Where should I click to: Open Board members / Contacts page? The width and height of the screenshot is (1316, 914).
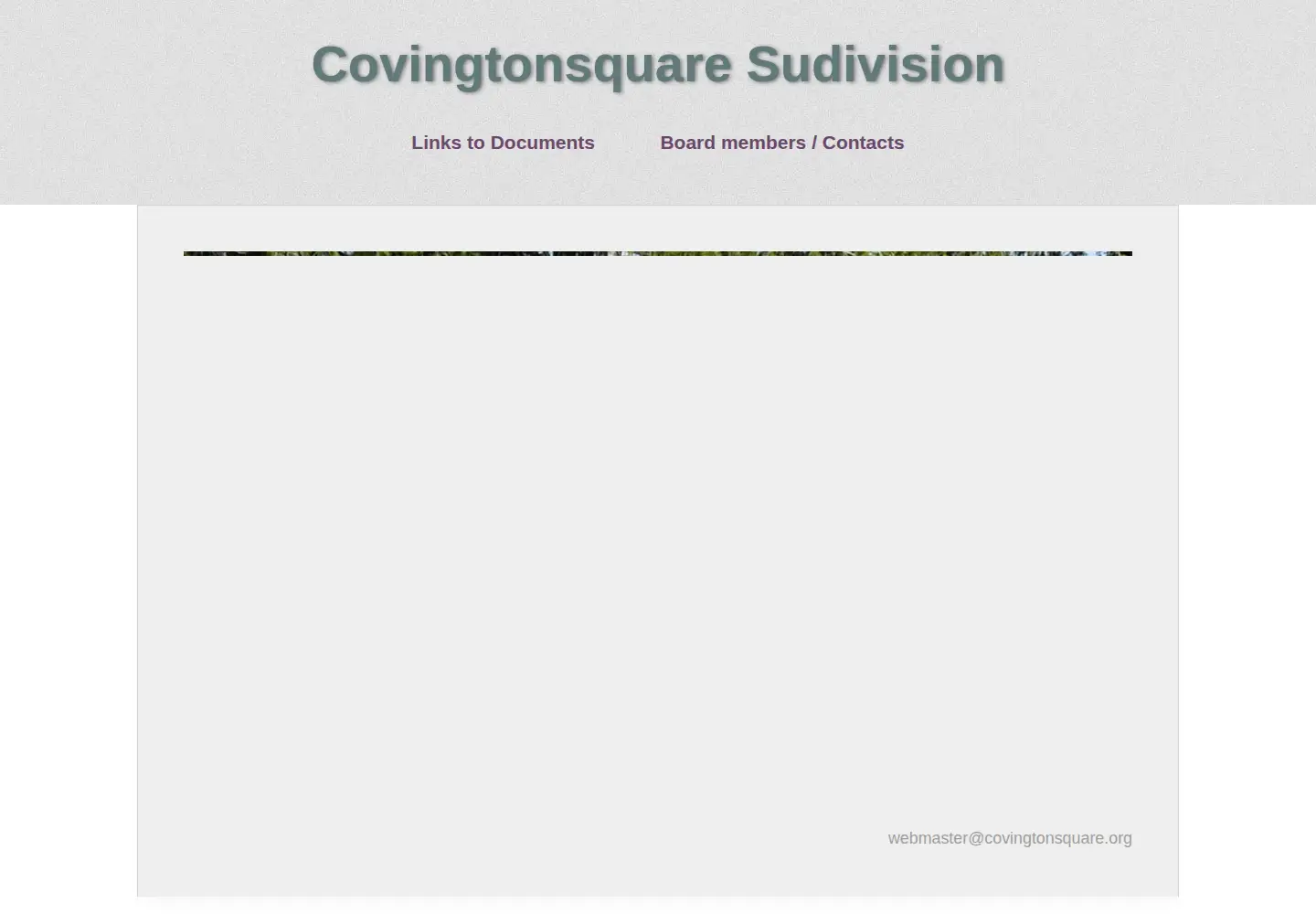click(x=782, y=143)
